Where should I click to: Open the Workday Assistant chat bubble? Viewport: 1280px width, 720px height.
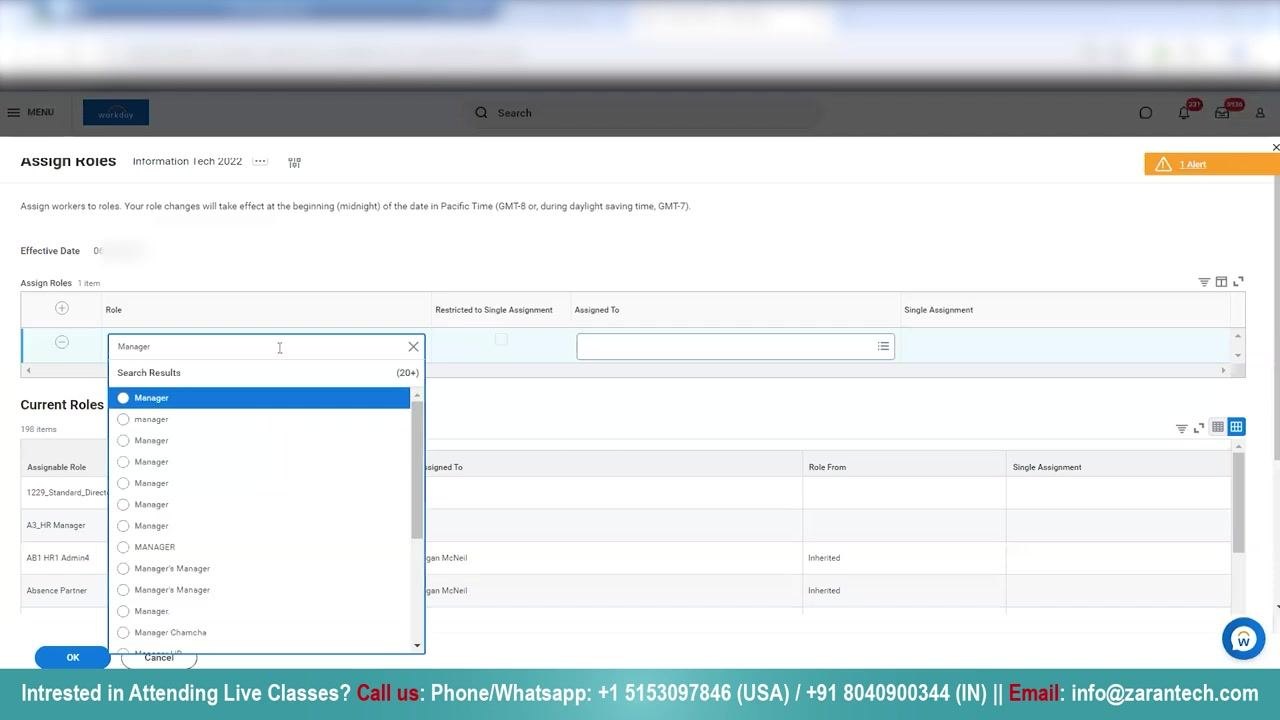pyautogui.click(x=1243, y=638)
